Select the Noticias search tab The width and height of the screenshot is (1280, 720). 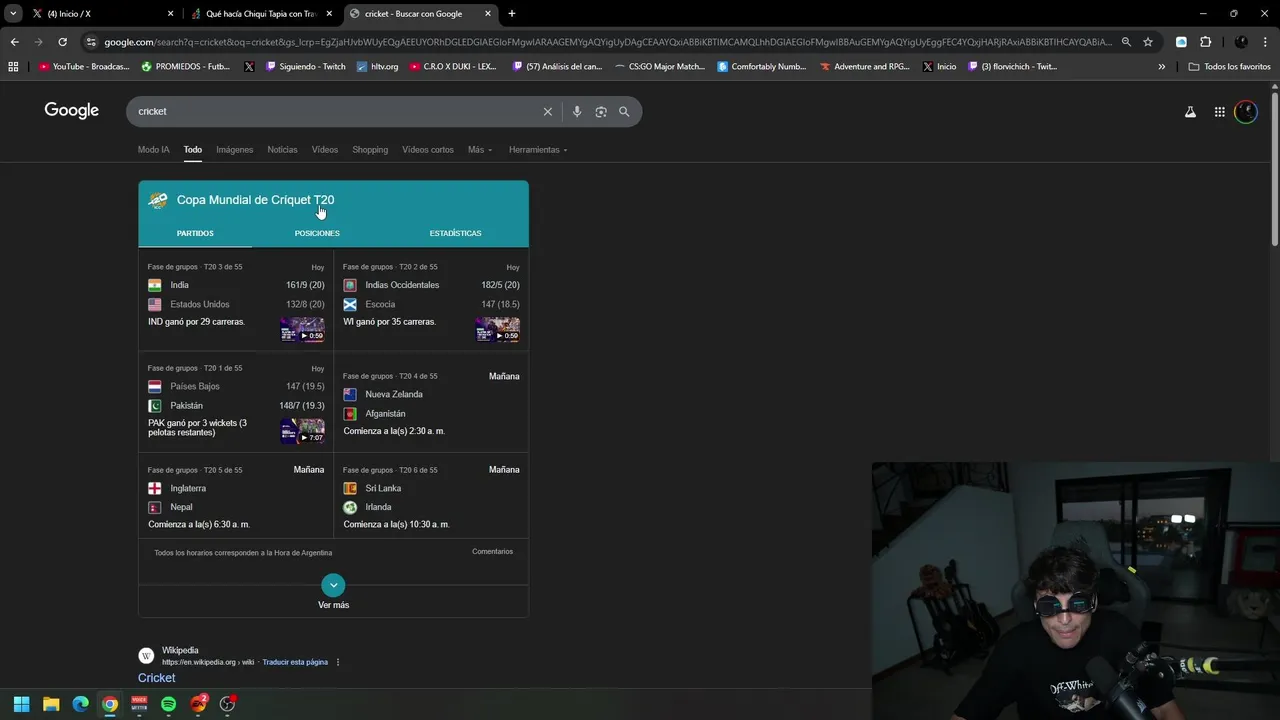(x=282, y=150)
